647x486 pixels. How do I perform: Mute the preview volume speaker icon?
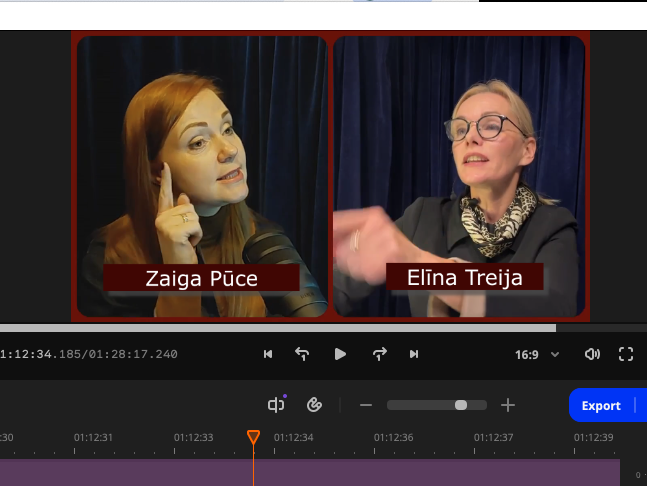[x=592, y=354]
